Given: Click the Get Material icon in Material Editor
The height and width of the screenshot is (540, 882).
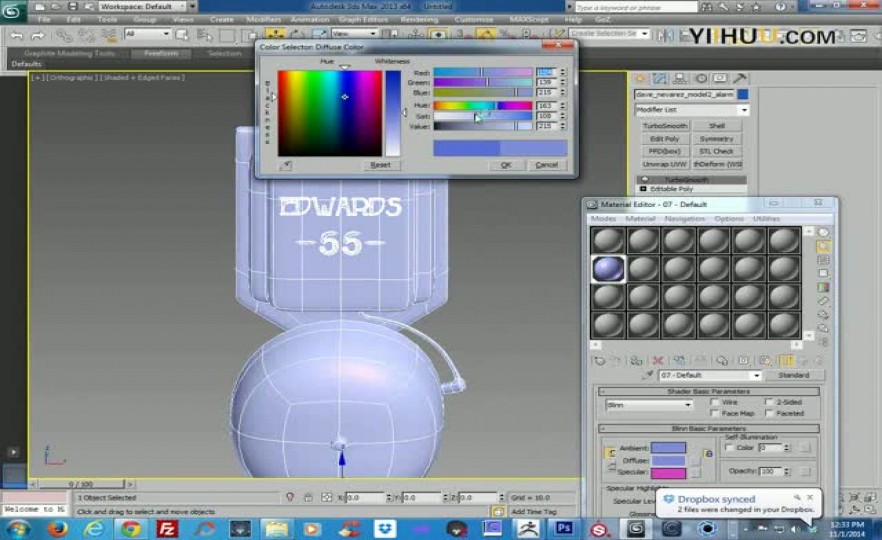Looking at the screenshot, I should click(600, 361).
